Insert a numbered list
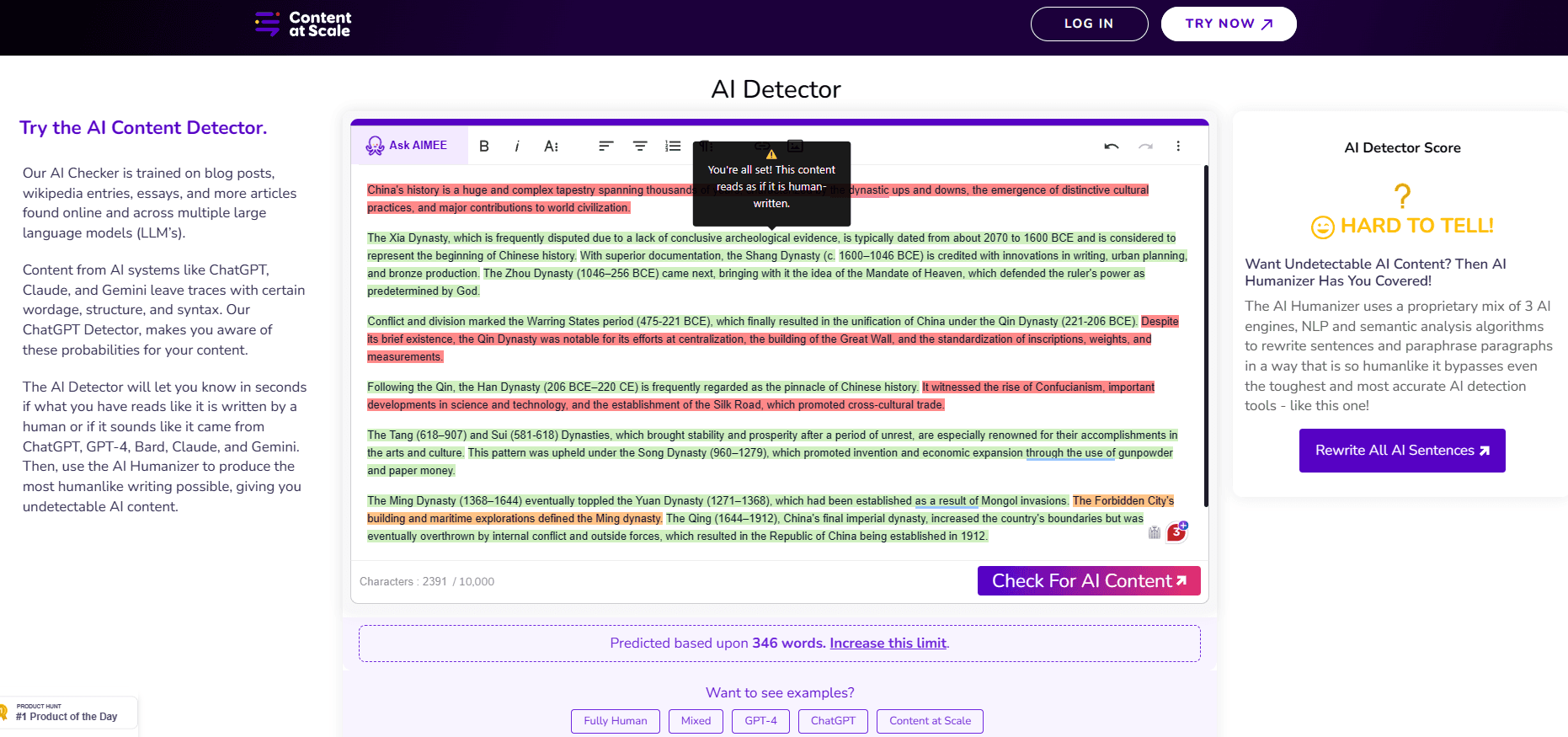1568x737 pixels. tap(673, 147)
